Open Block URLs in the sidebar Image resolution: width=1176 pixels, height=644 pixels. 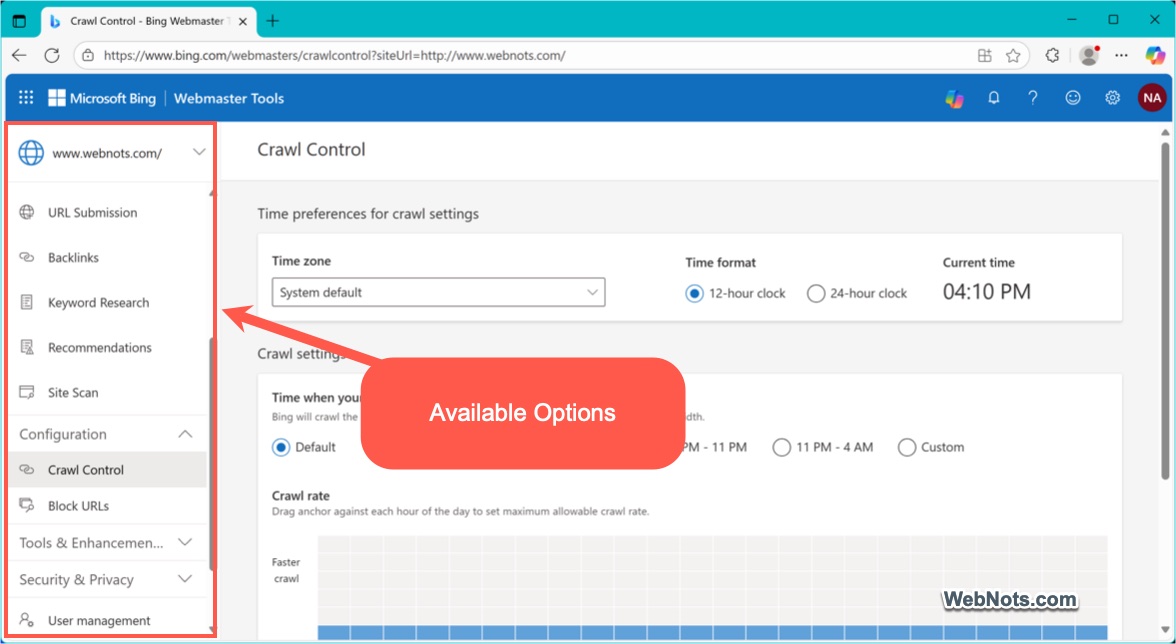pyautogui.click(x=78, y=505)
